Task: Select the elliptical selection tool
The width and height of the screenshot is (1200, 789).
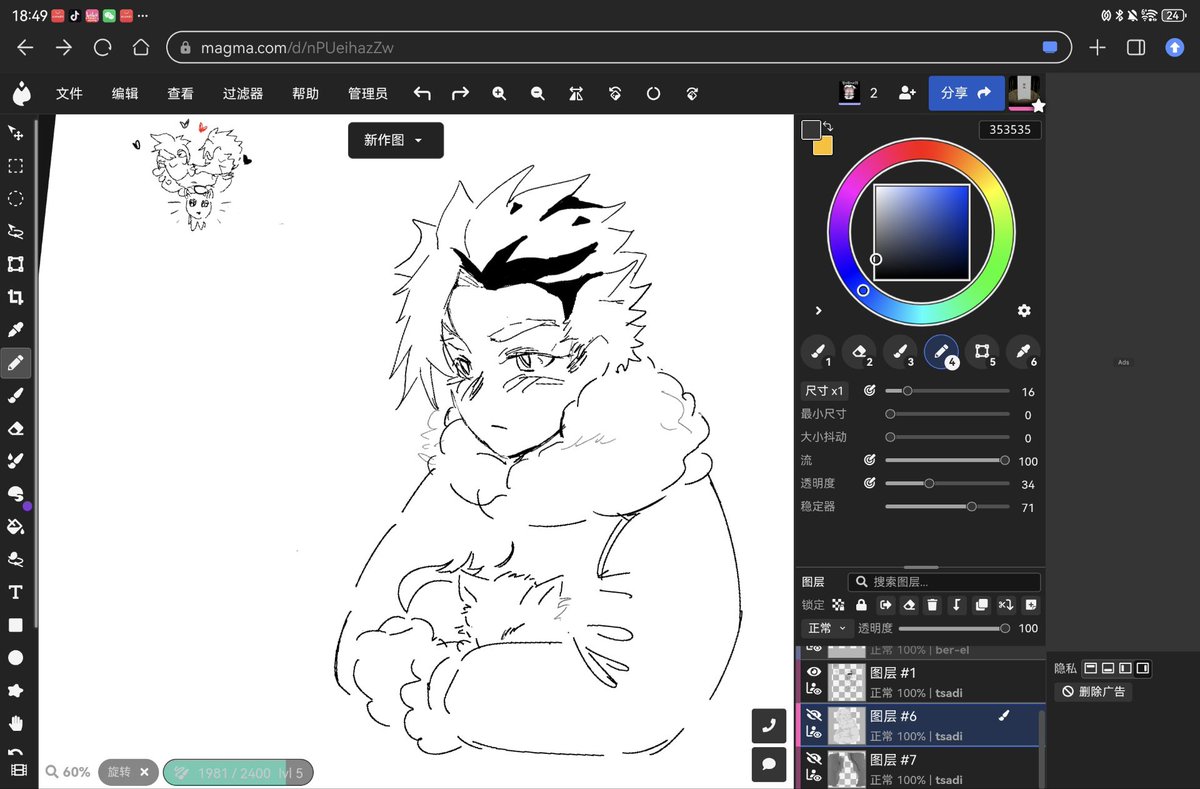Action: point(16,199)
